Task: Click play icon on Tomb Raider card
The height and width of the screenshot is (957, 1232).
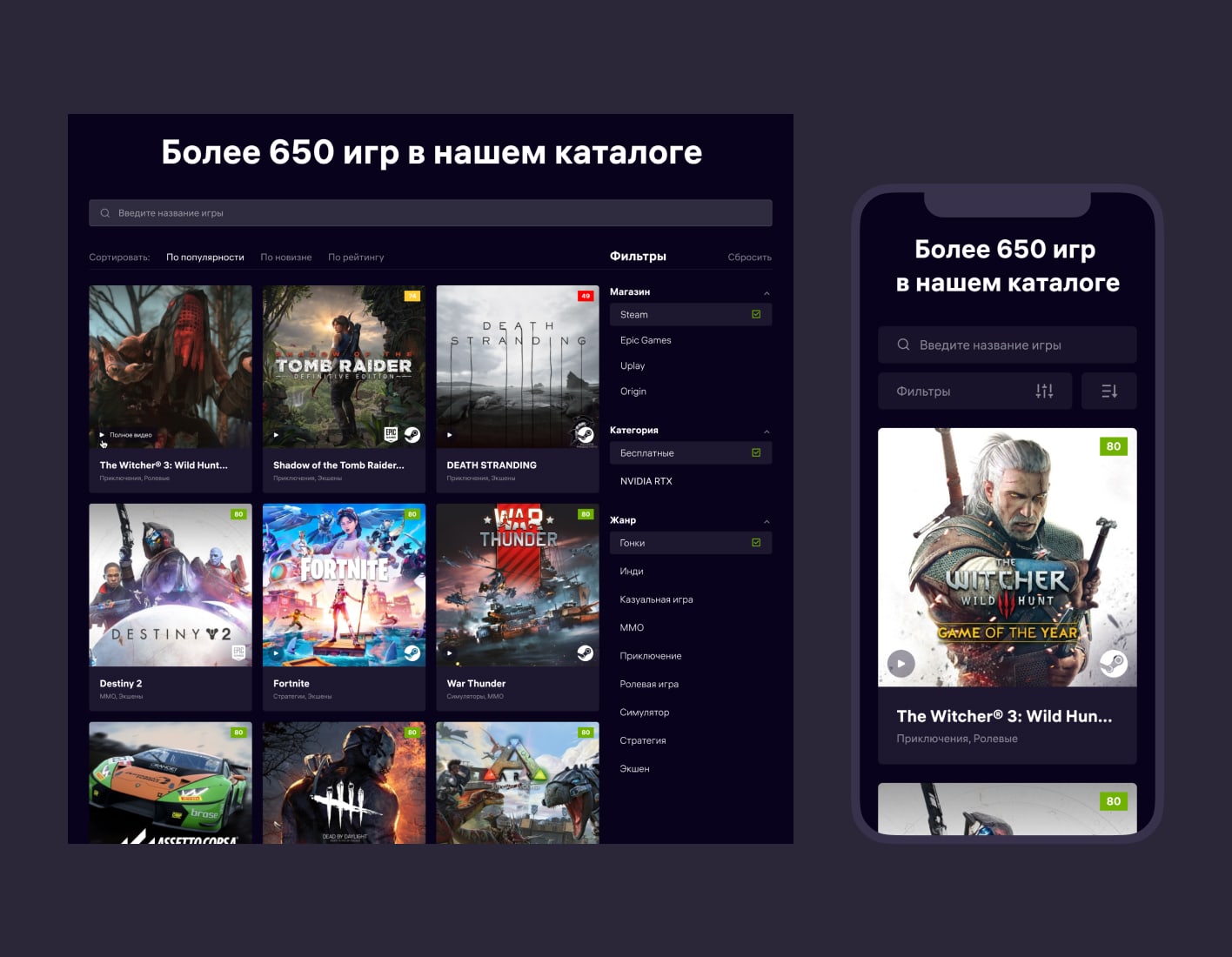Action: (276, 435)
